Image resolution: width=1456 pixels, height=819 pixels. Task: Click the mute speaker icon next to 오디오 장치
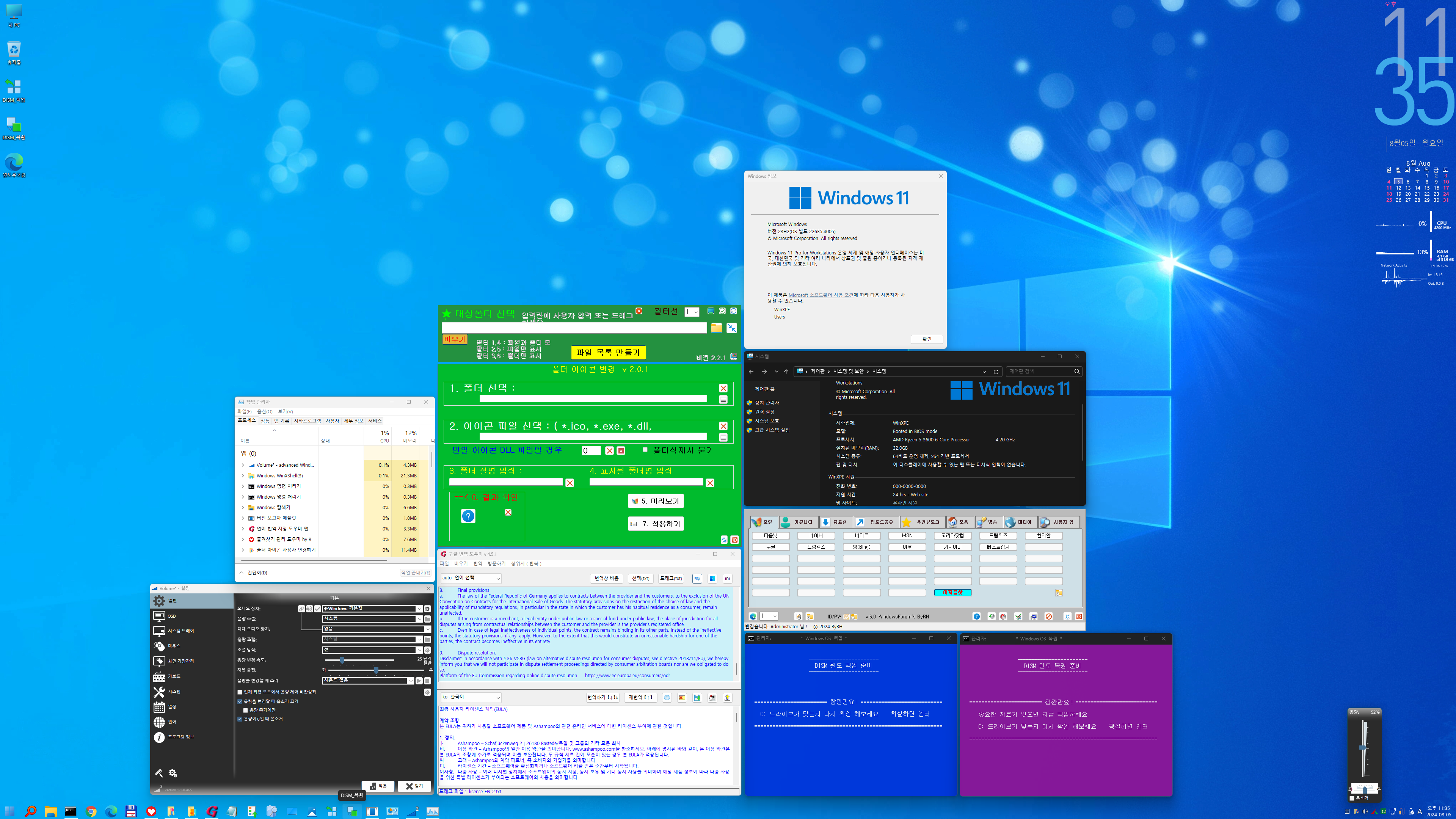click(x=309, y=609)
